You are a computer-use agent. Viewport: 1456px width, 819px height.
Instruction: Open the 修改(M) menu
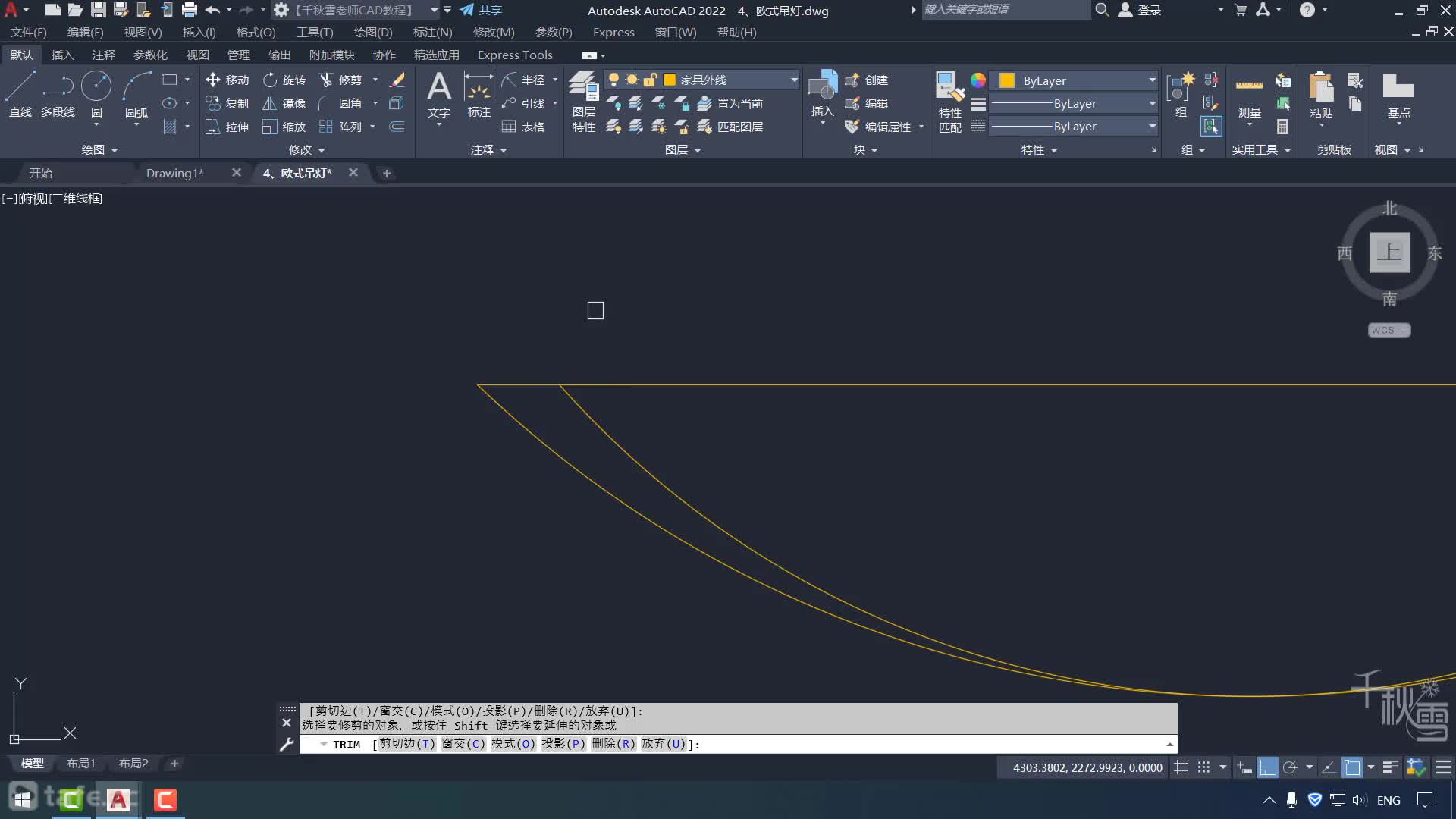tap(494, 32)
